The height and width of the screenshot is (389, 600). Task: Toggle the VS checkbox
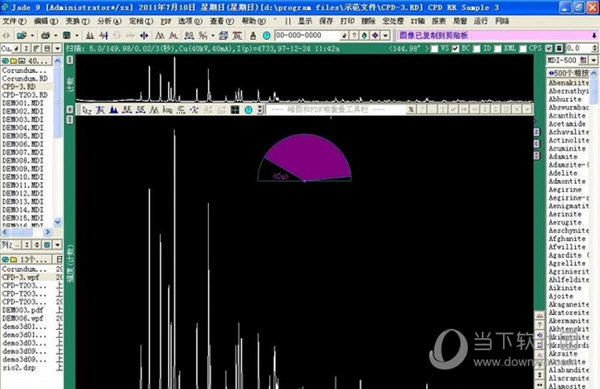[434, 49]
